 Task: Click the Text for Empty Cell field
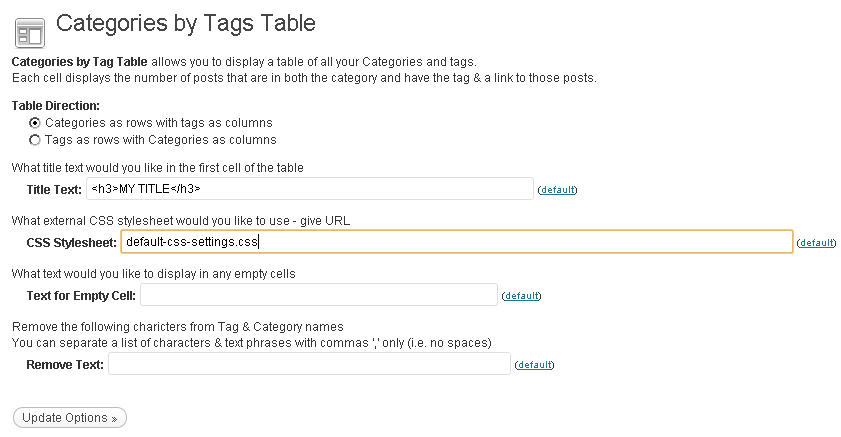click(319, 295)
